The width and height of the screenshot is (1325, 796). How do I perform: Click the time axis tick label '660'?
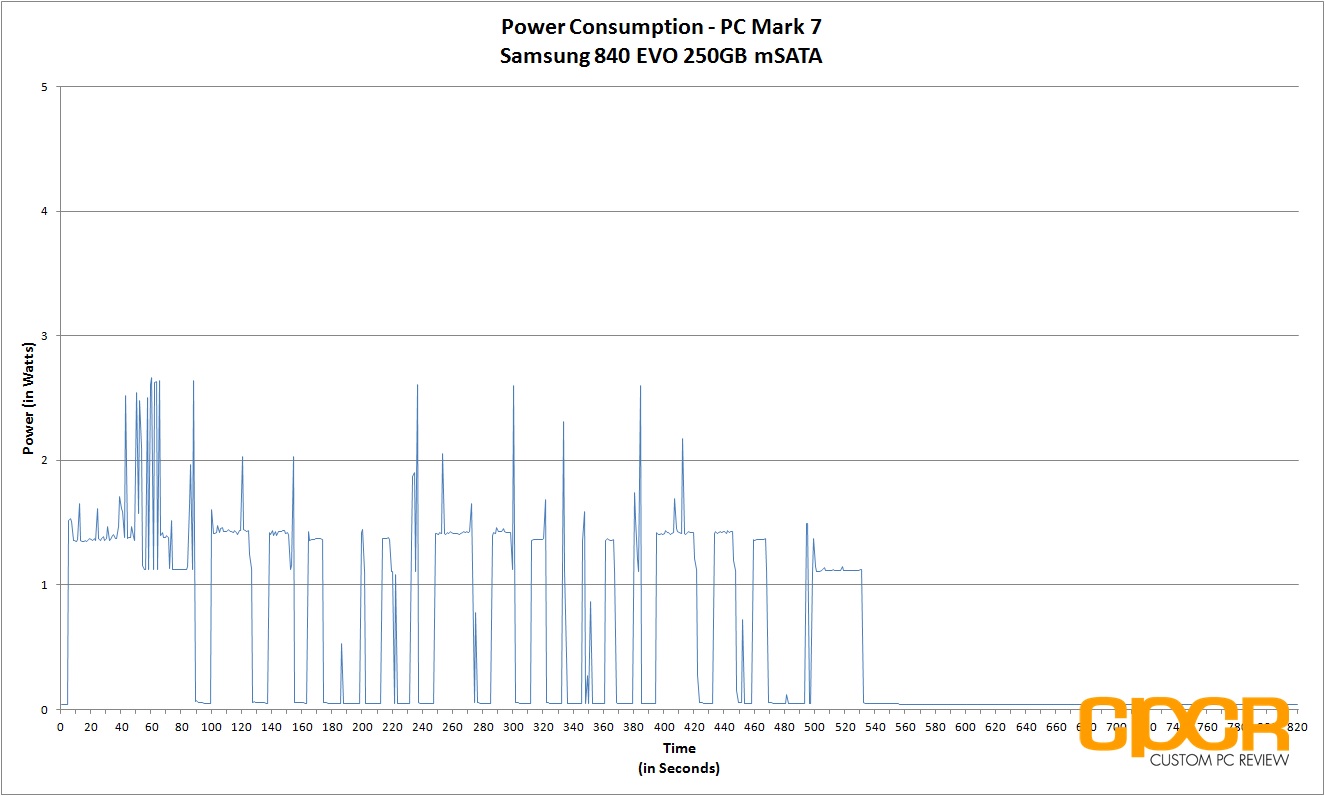point(1057,727)
